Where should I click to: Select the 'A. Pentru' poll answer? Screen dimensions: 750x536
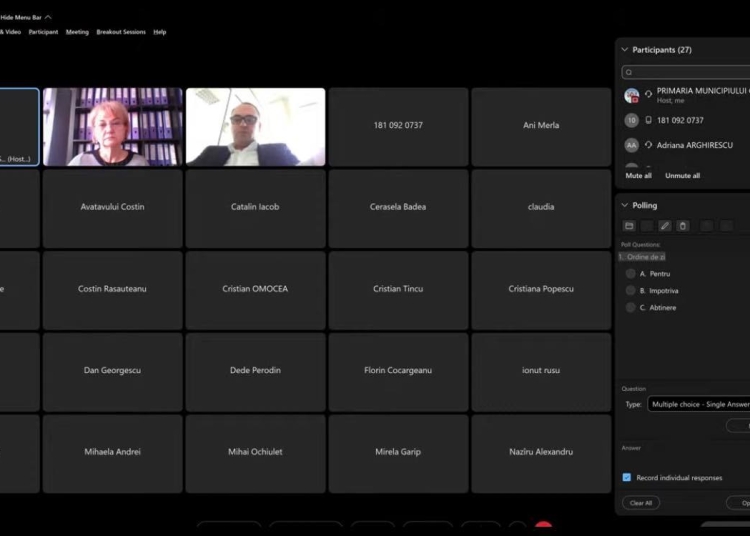pyautogui.click(x=630, y=273)
